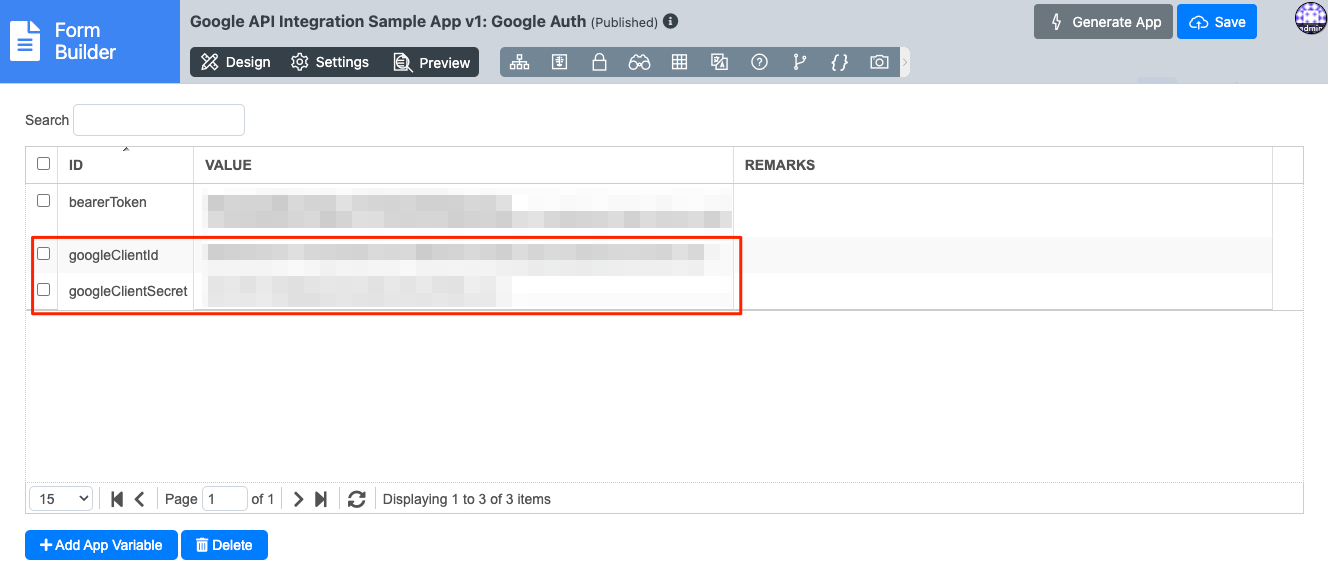
Task: Open the translate language icon
Action: [719, 62]
